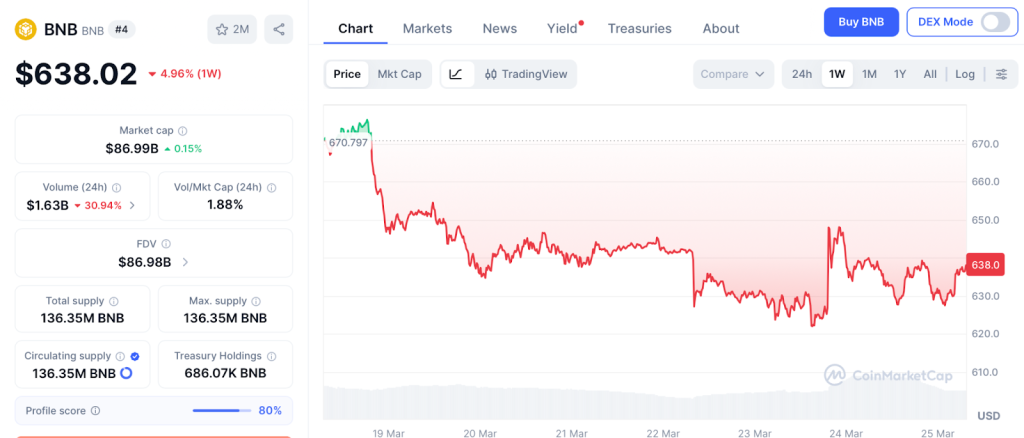Select the 1Y time range
1024x438 pixels.
[x=900, y=74]
